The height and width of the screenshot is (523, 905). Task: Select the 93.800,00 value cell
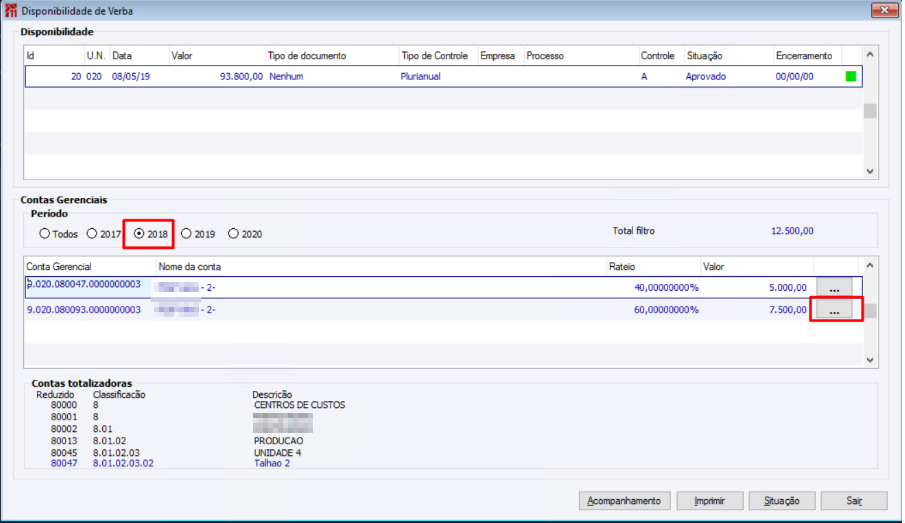(241, 76)
